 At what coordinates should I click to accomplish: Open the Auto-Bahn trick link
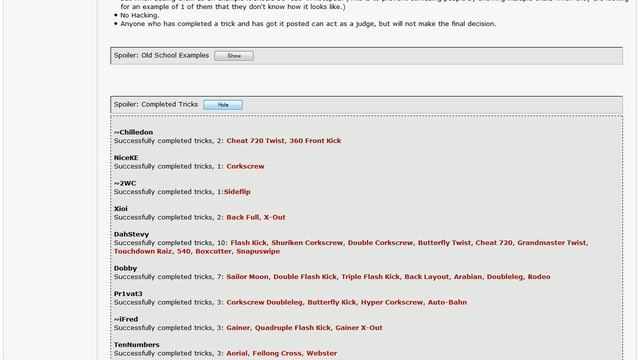(x=447, y=302)
